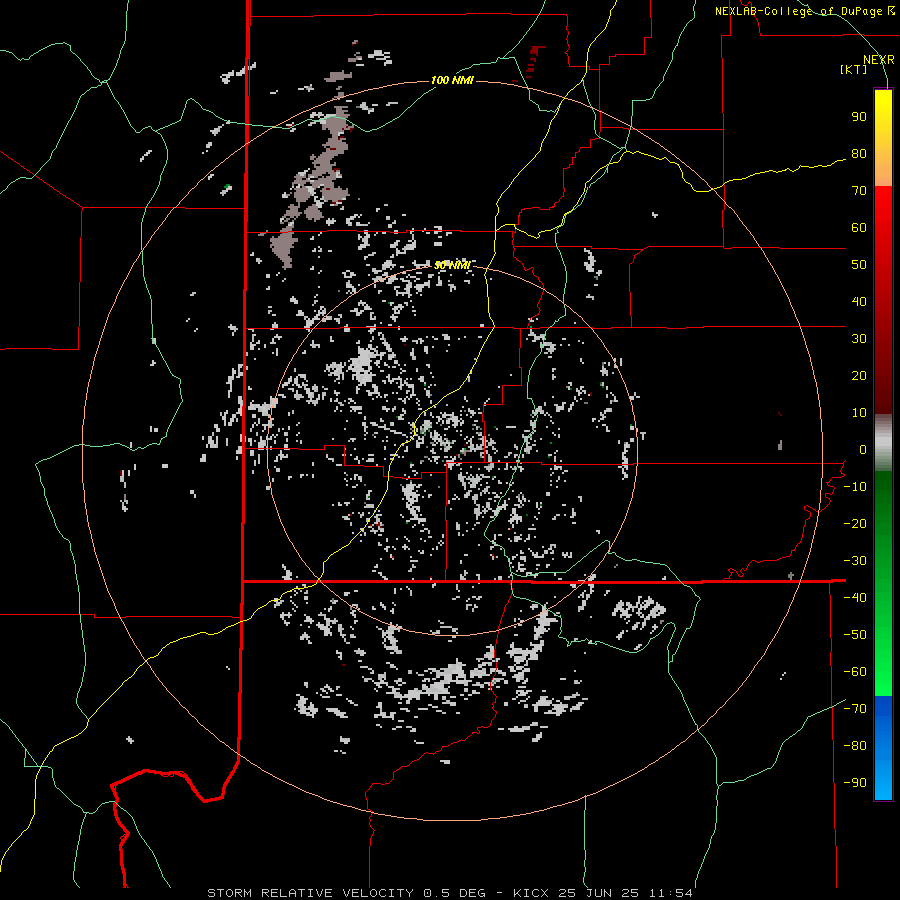Click the -90 value on the velocity scale

point(855,783)
